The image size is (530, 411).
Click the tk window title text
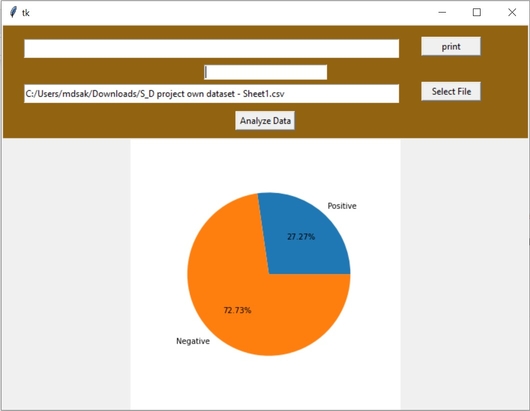(x=26, y=13)
